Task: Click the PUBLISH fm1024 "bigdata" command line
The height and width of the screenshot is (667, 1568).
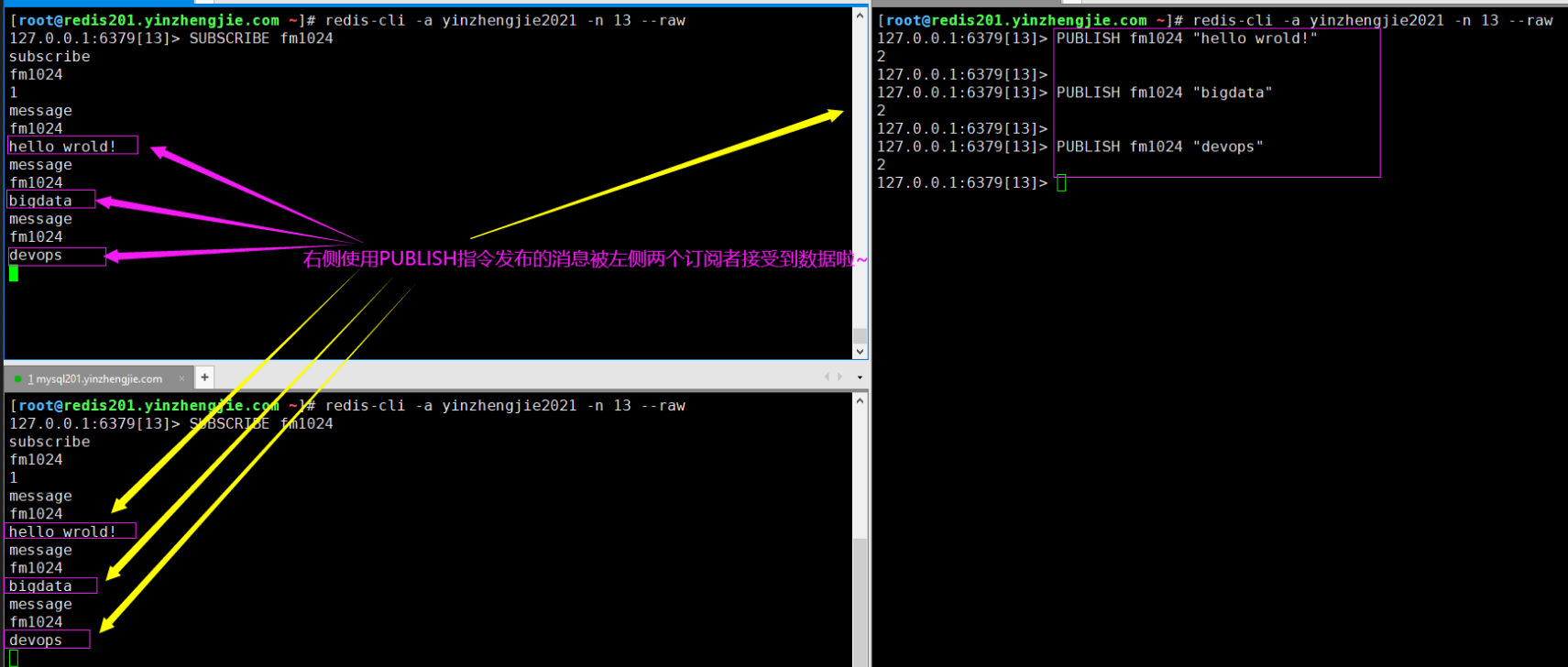Action: 1164,93
